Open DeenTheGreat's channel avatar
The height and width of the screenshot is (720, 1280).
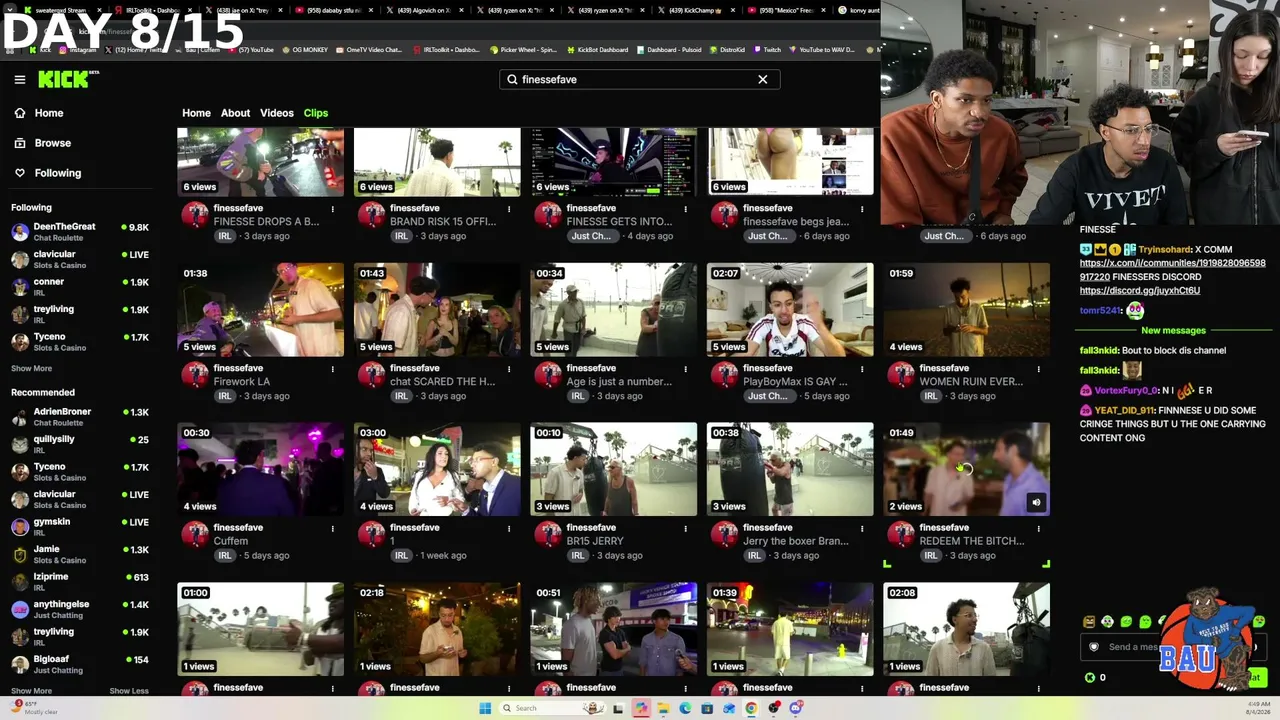click(20, 232)
